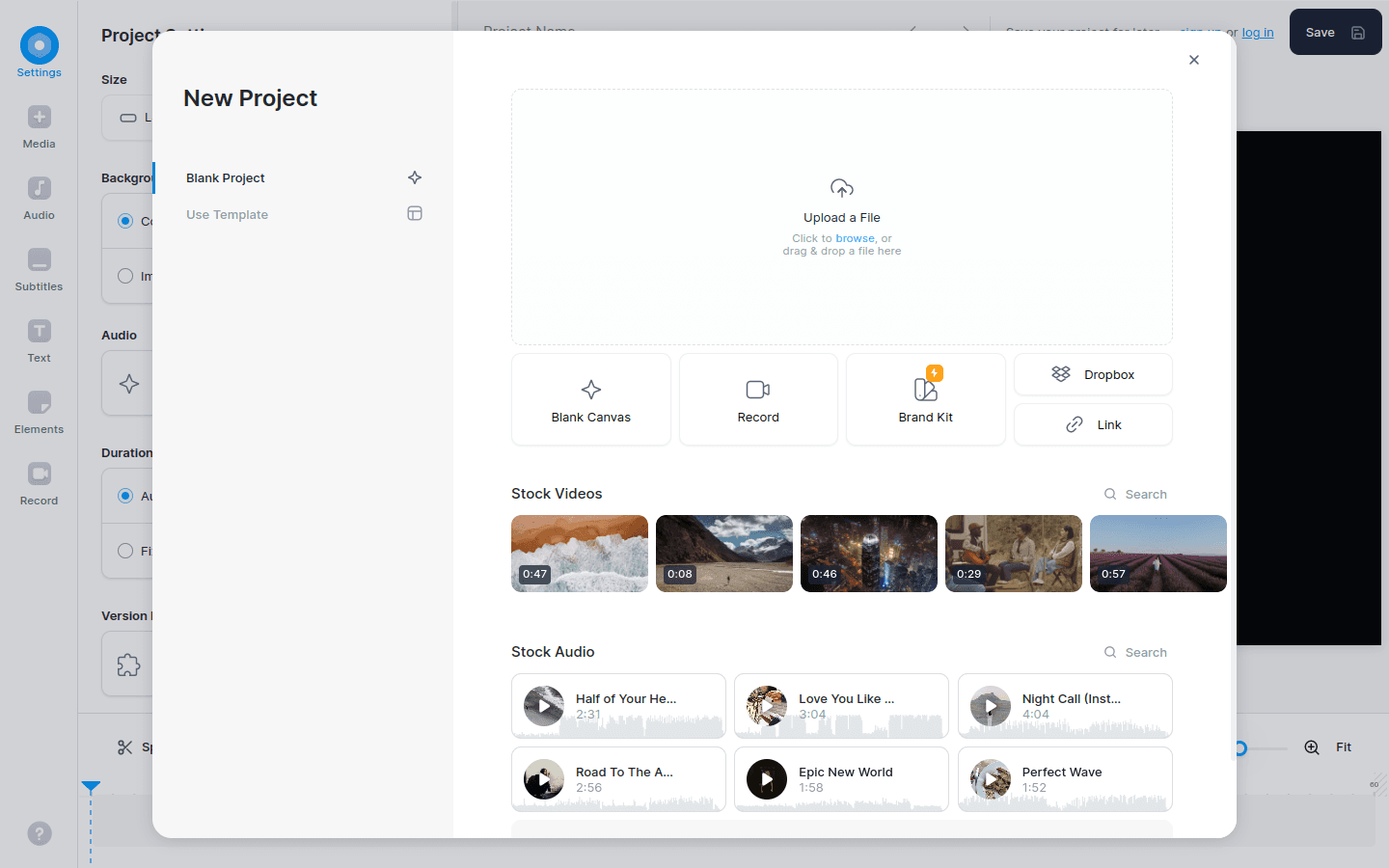The width and height of the screenshot is (1389, 868).
Task: Open the Subtitles panel
Action: tap(39, 268)
